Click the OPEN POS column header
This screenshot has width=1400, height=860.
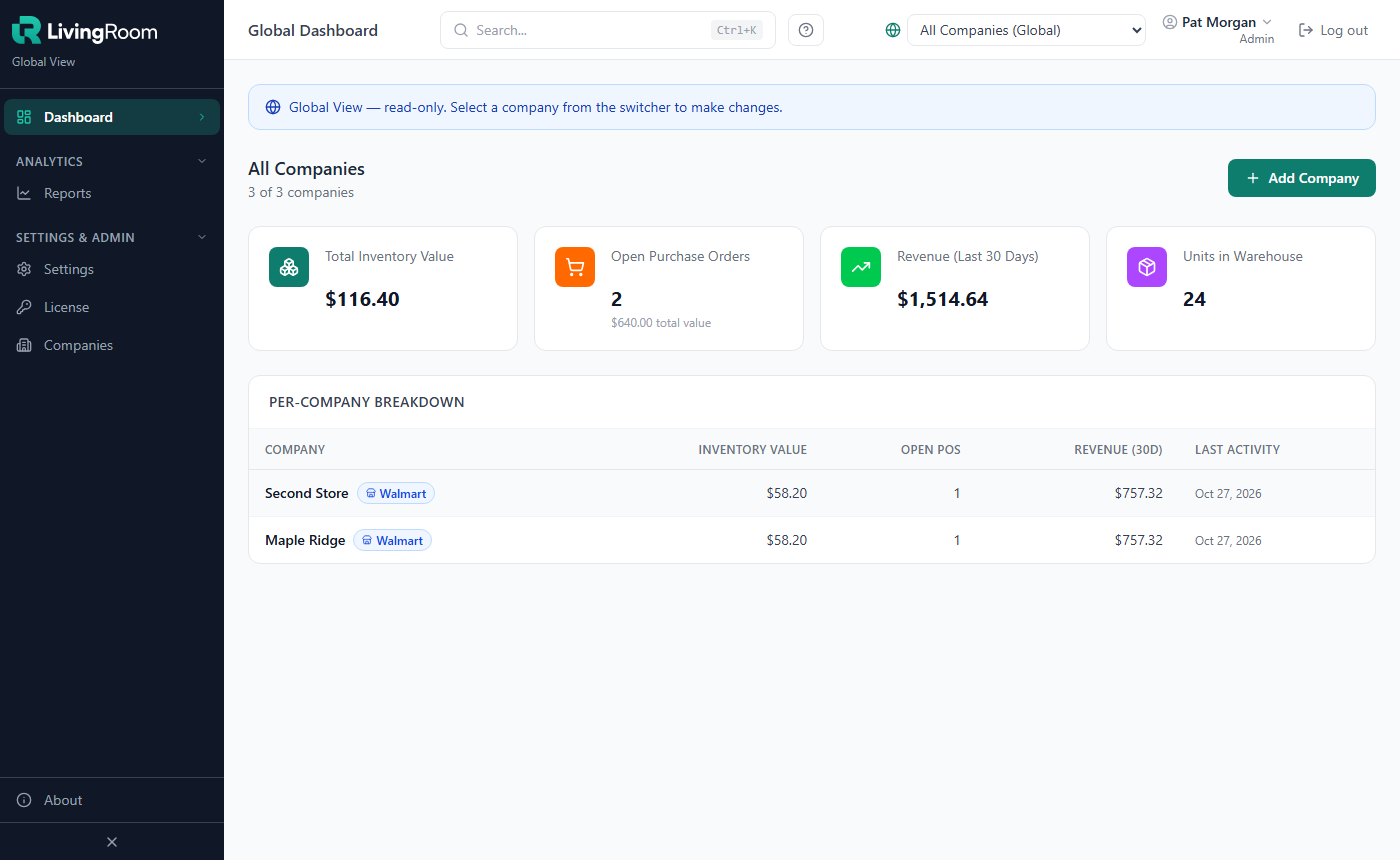pos(931,450)
